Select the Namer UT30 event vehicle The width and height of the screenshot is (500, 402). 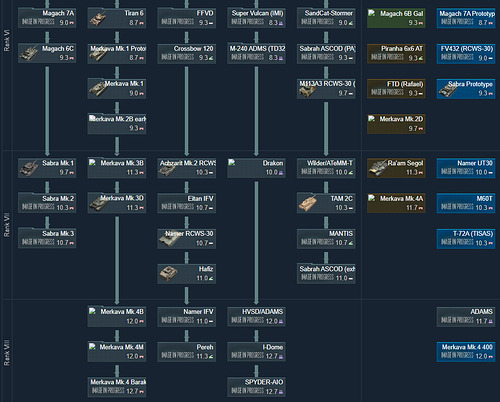(466, 168)
